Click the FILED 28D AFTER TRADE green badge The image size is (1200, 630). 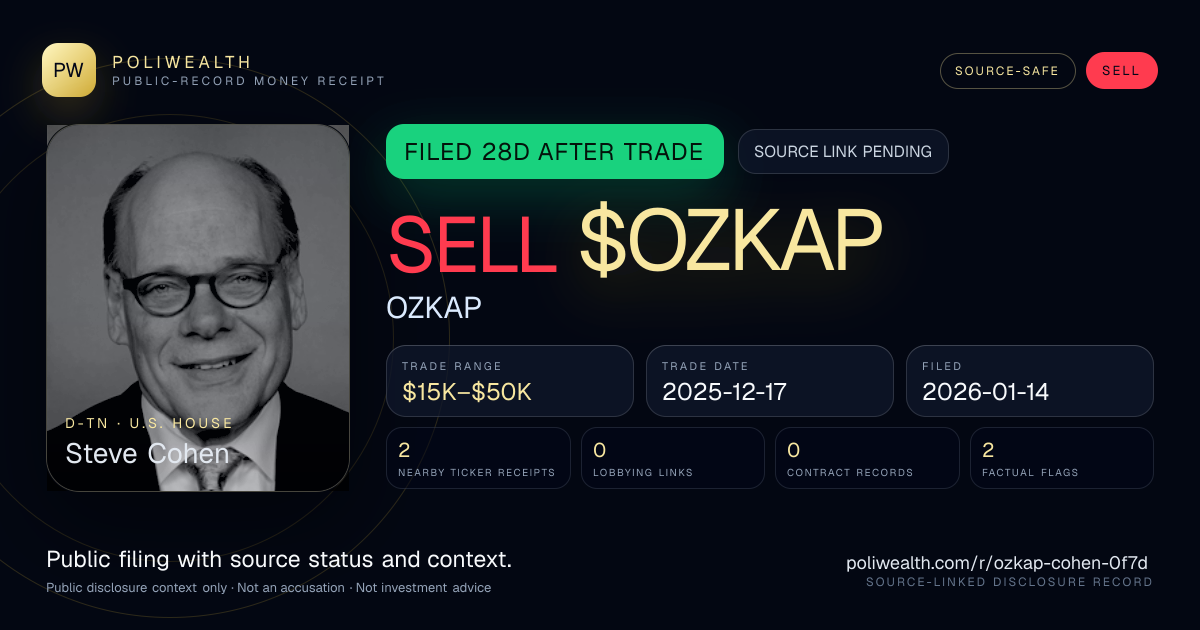pyautogui.click(x=554, y=152)
